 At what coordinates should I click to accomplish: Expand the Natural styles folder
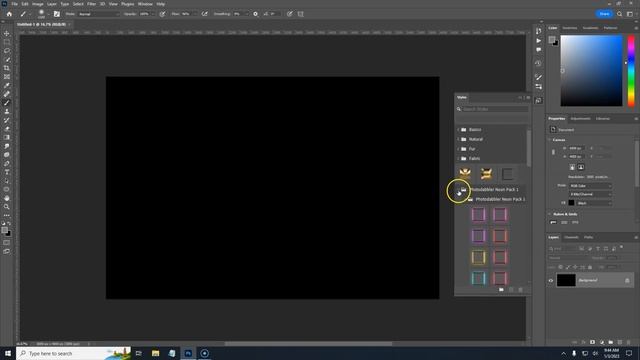458,139
